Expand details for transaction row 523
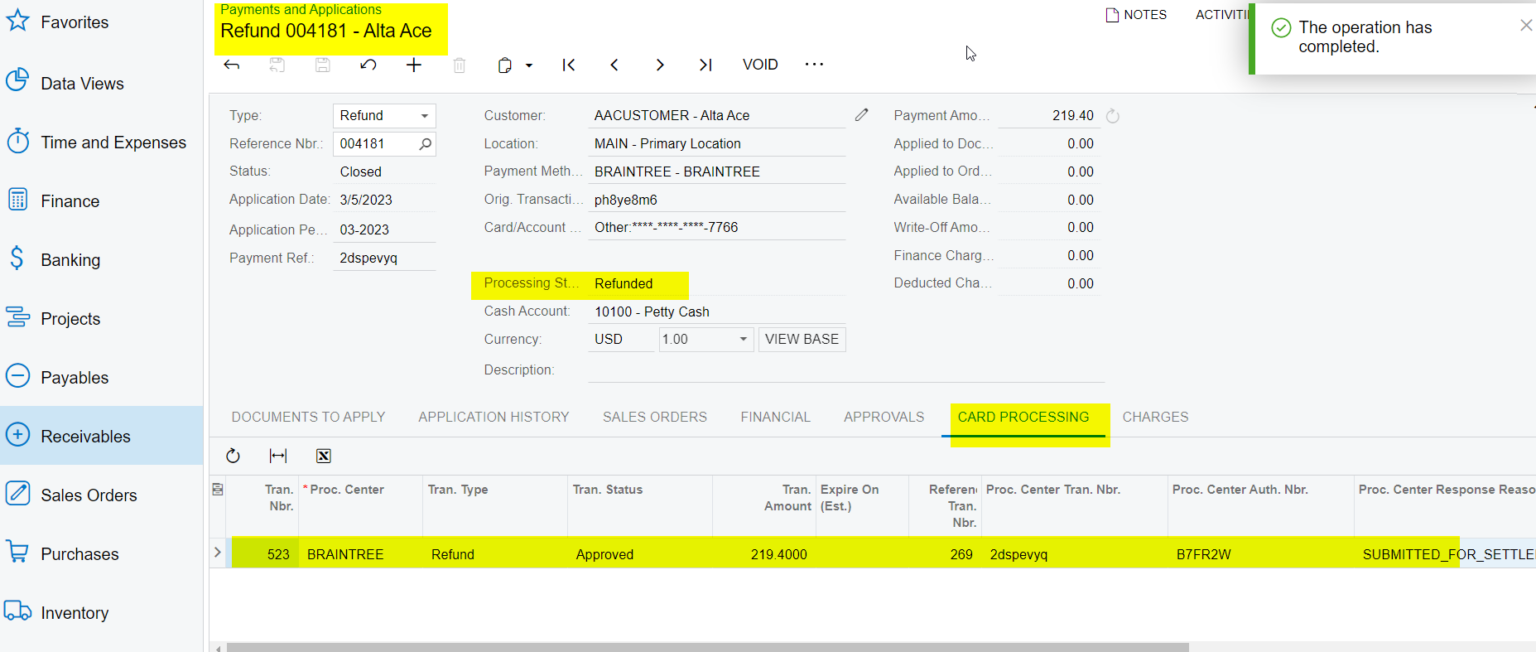Screen dimensions: 1536x652 tap(216, 553)
